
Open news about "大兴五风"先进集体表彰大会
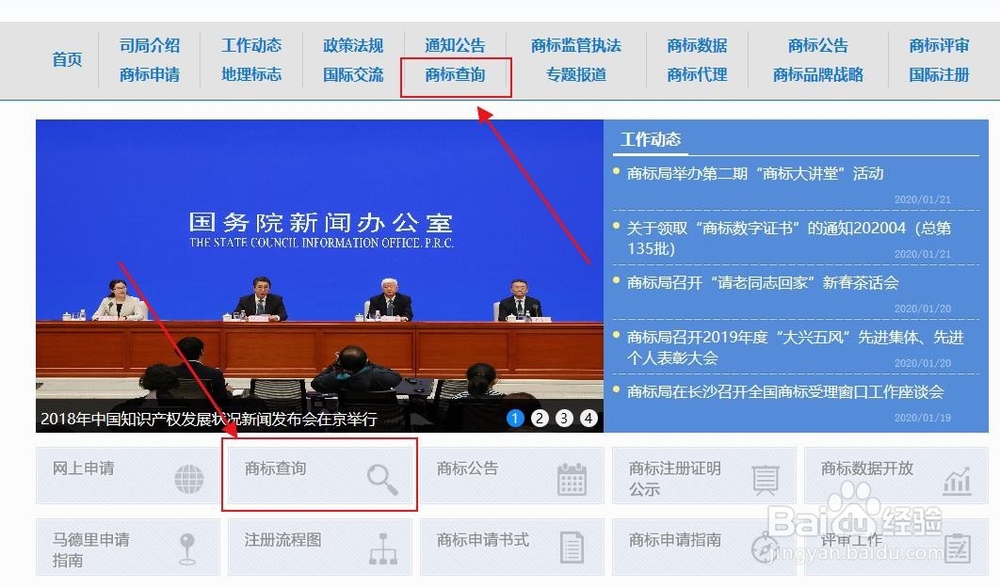795,347
